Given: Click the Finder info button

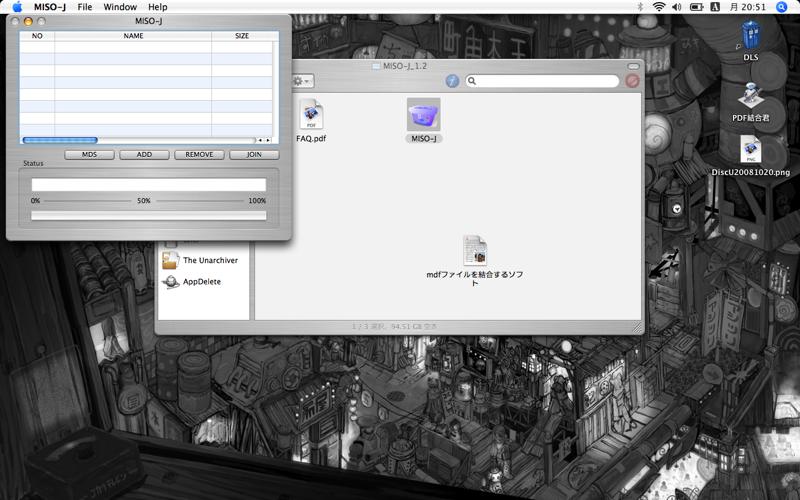Looking at the screenshot, I should pos(452,81).
